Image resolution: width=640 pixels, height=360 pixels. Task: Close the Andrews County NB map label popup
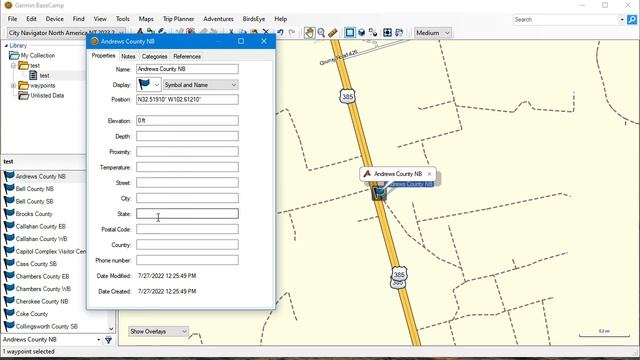429,174
